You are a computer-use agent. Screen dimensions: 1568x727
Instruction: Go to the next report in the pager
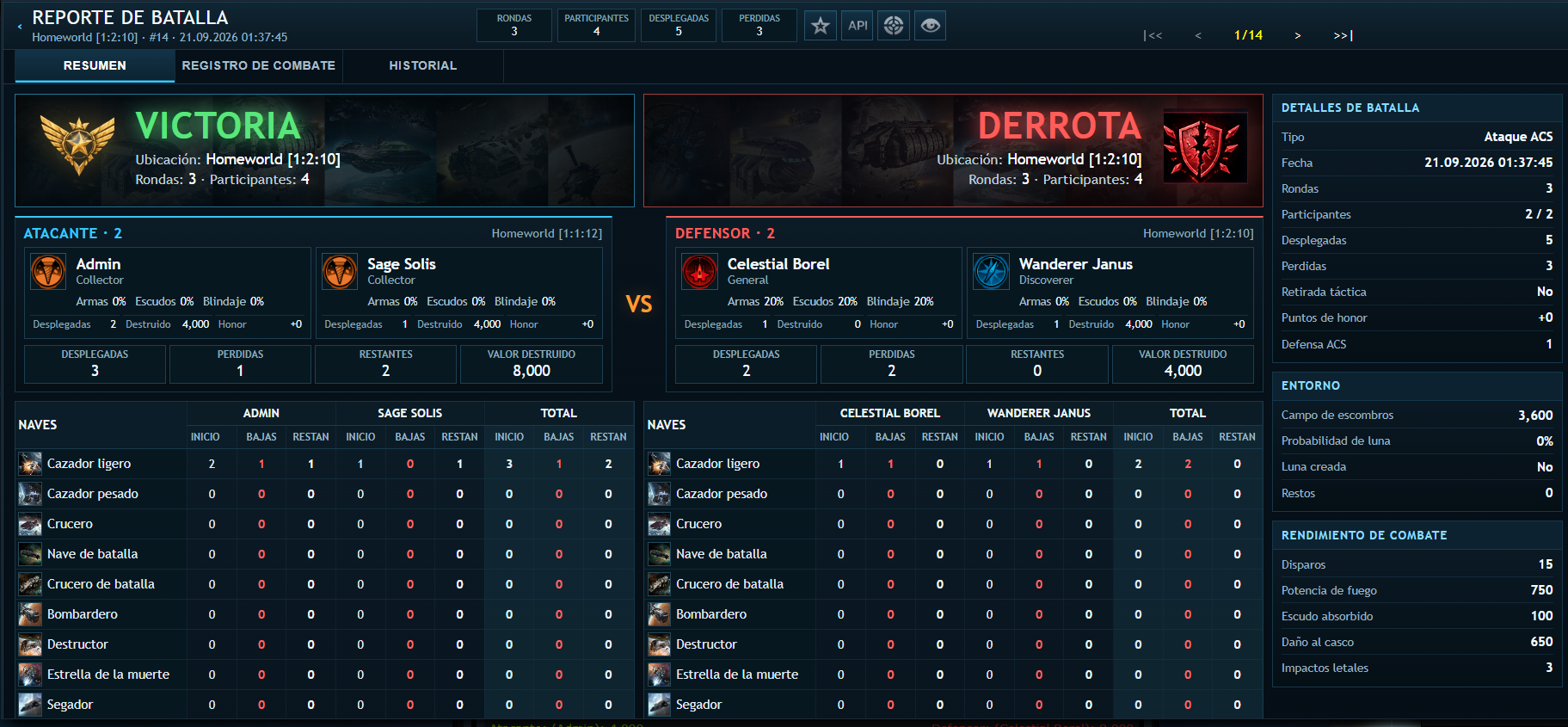1298,35
